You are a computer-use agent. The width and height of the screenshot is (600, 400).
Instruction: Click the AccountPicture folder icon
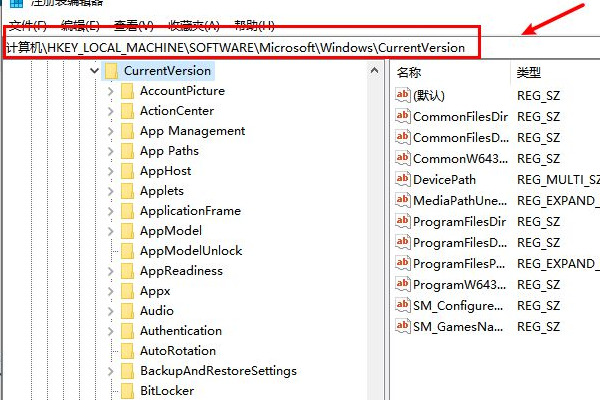pos(127,91)
